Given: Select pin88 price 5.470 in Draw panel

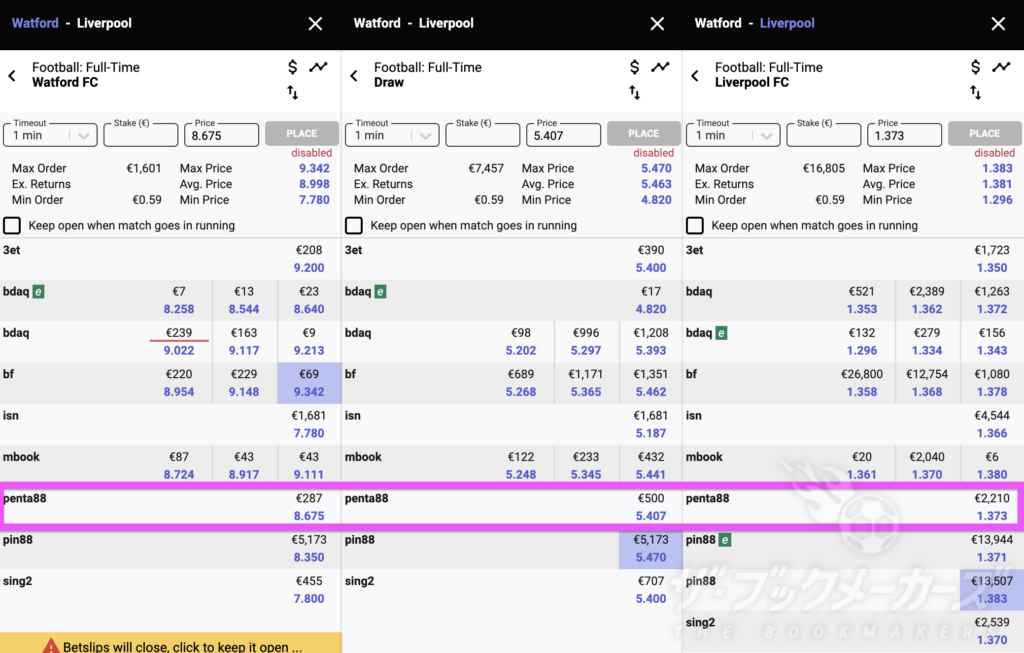Looking at the screenshot, I should coord(650,549).
